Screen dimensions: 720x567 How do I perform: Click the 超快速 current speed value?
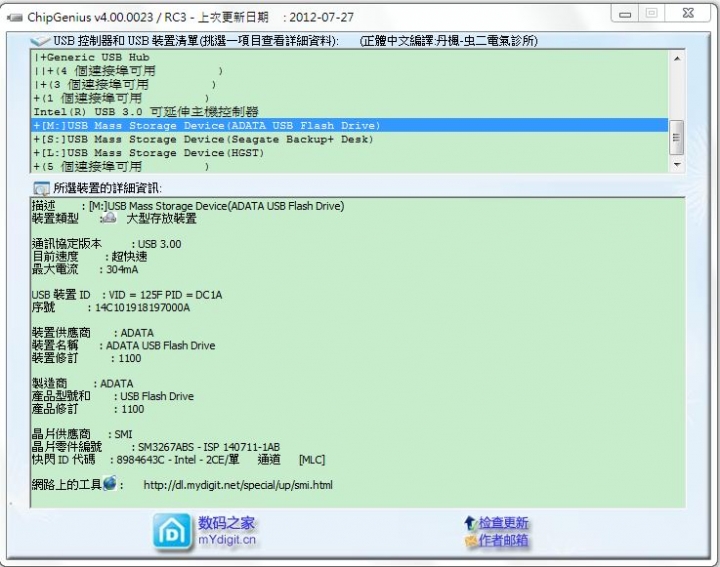tap(129, 257)
